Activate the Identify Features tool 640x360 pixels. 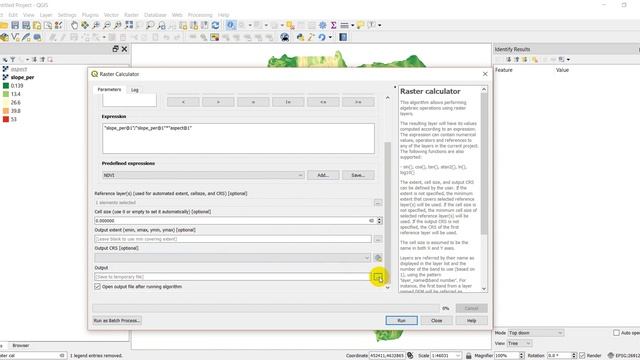pyautogui.click(x=231, y=25)
